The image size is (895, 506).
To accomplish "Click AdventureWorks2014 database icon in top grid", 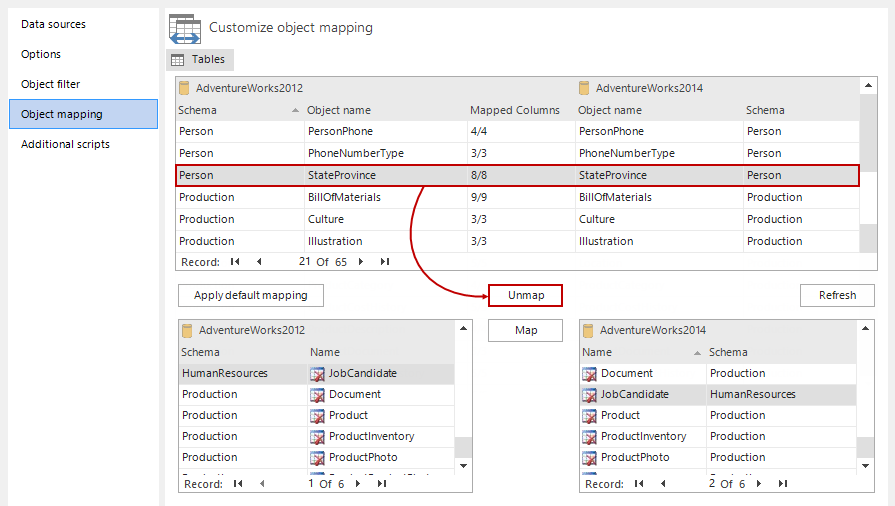I will point(584,88).
